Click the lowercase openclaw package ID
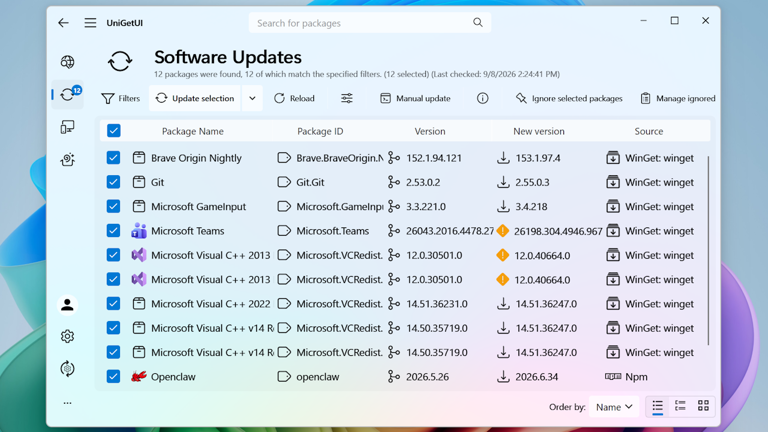 (318, 376)
